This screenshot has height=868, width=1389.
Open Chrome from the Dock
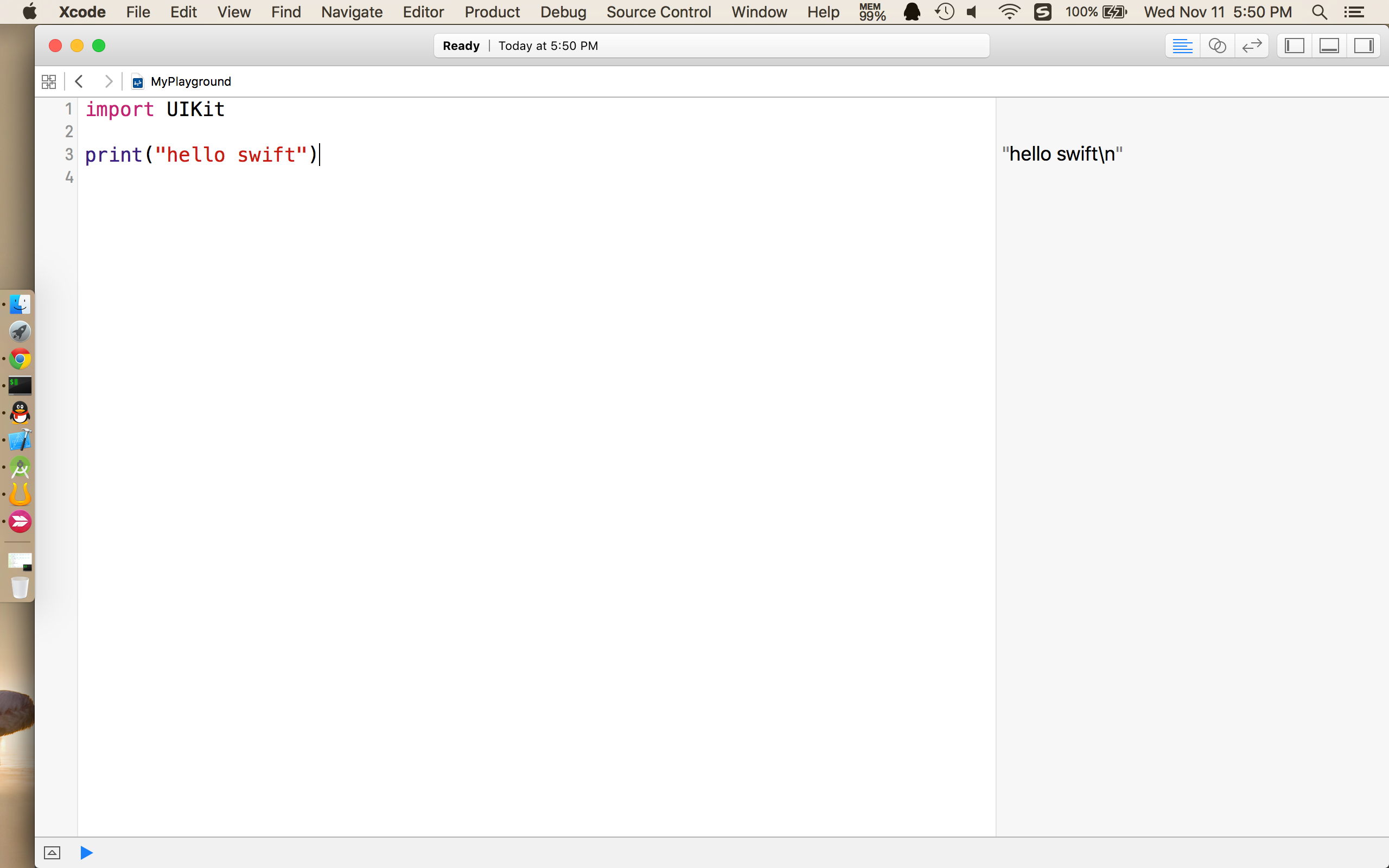click(20, 359)
